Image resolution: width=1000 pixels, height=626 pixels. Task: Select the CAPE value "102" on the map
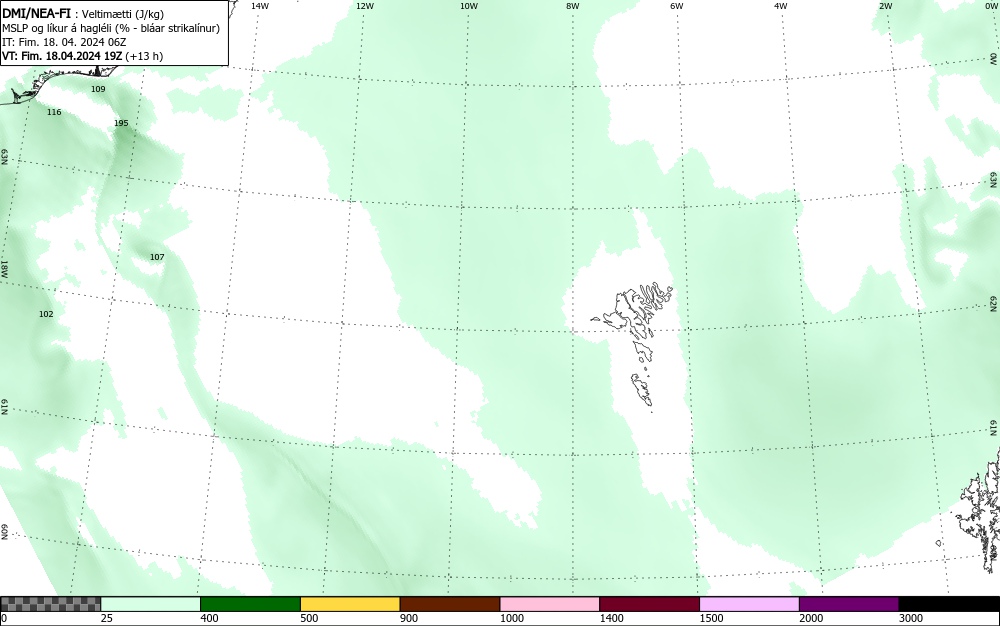tap(47, 314)
